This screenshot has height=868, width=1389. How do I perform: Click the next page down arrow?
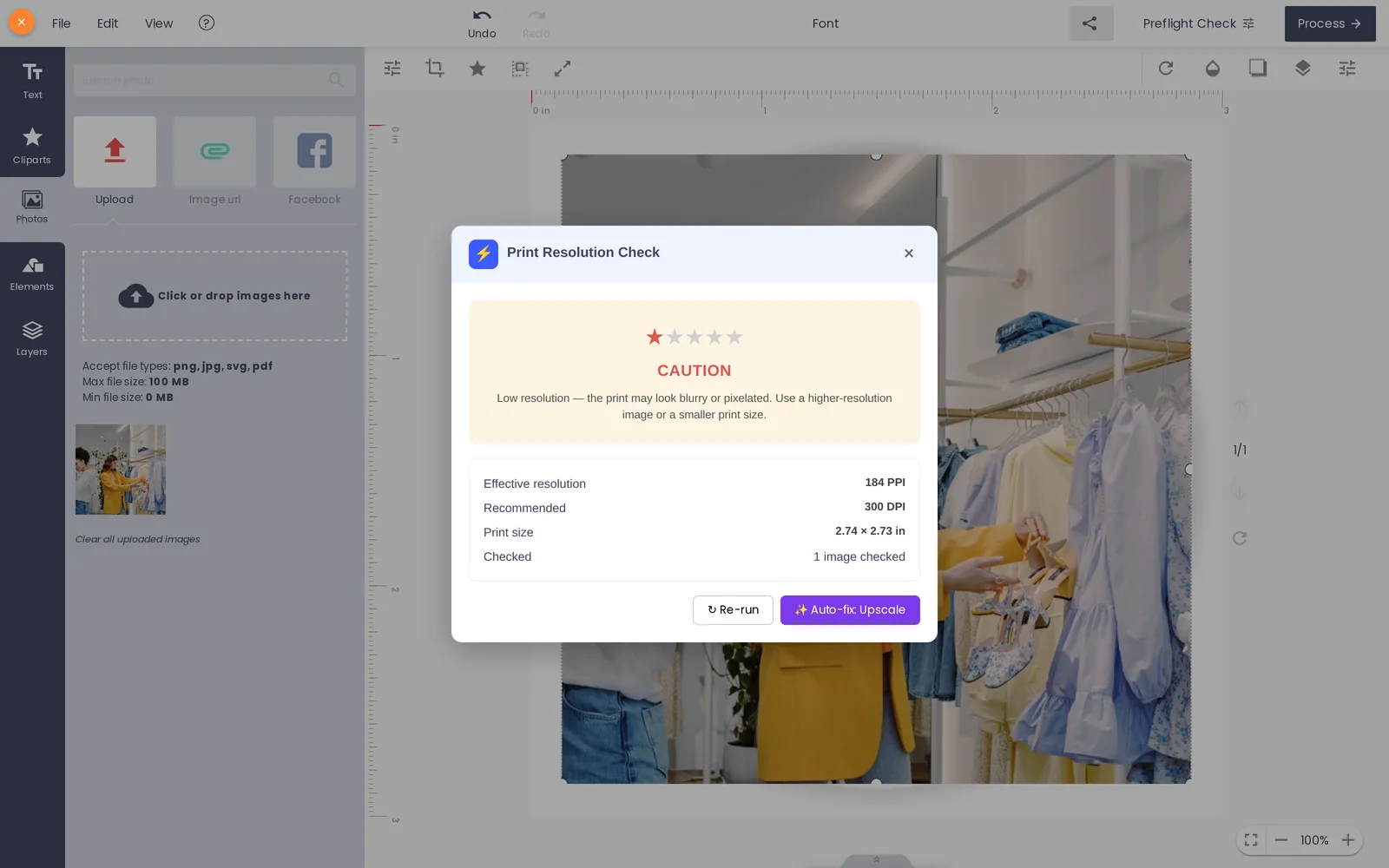(x=1240, y=492)
